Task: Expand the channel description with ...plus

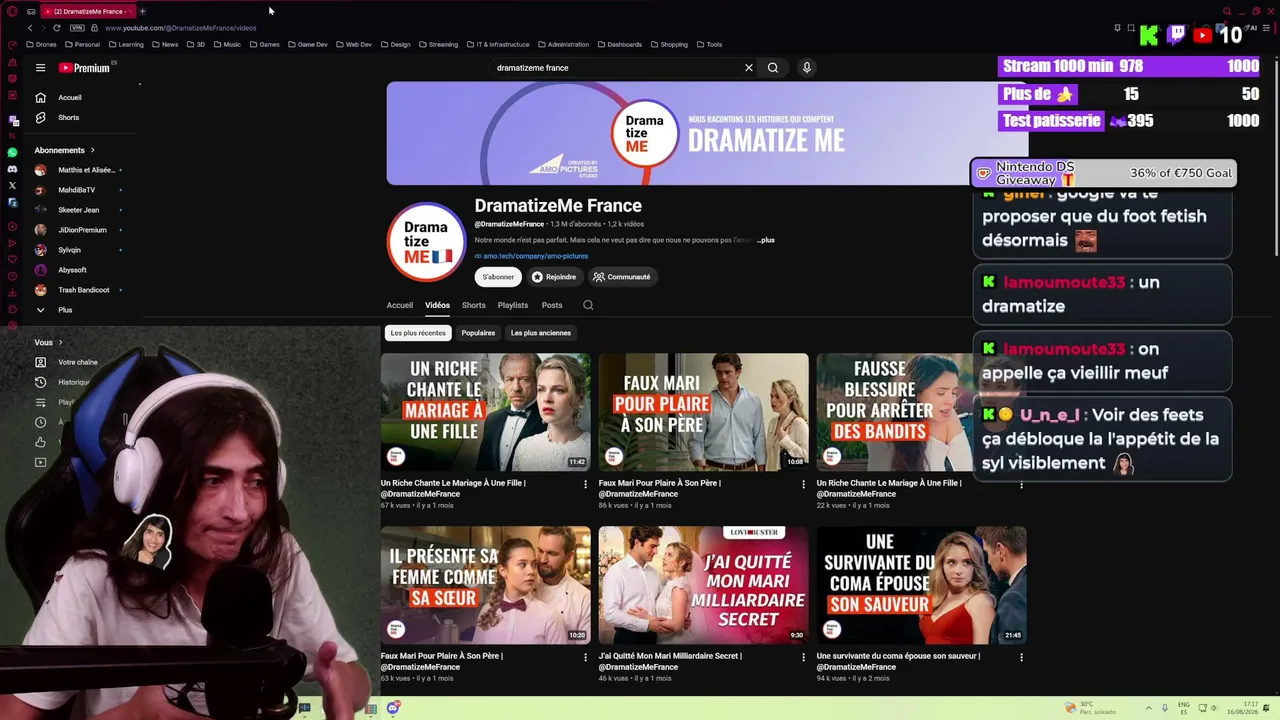Action: pyautogui.click(x=766, y=240)
